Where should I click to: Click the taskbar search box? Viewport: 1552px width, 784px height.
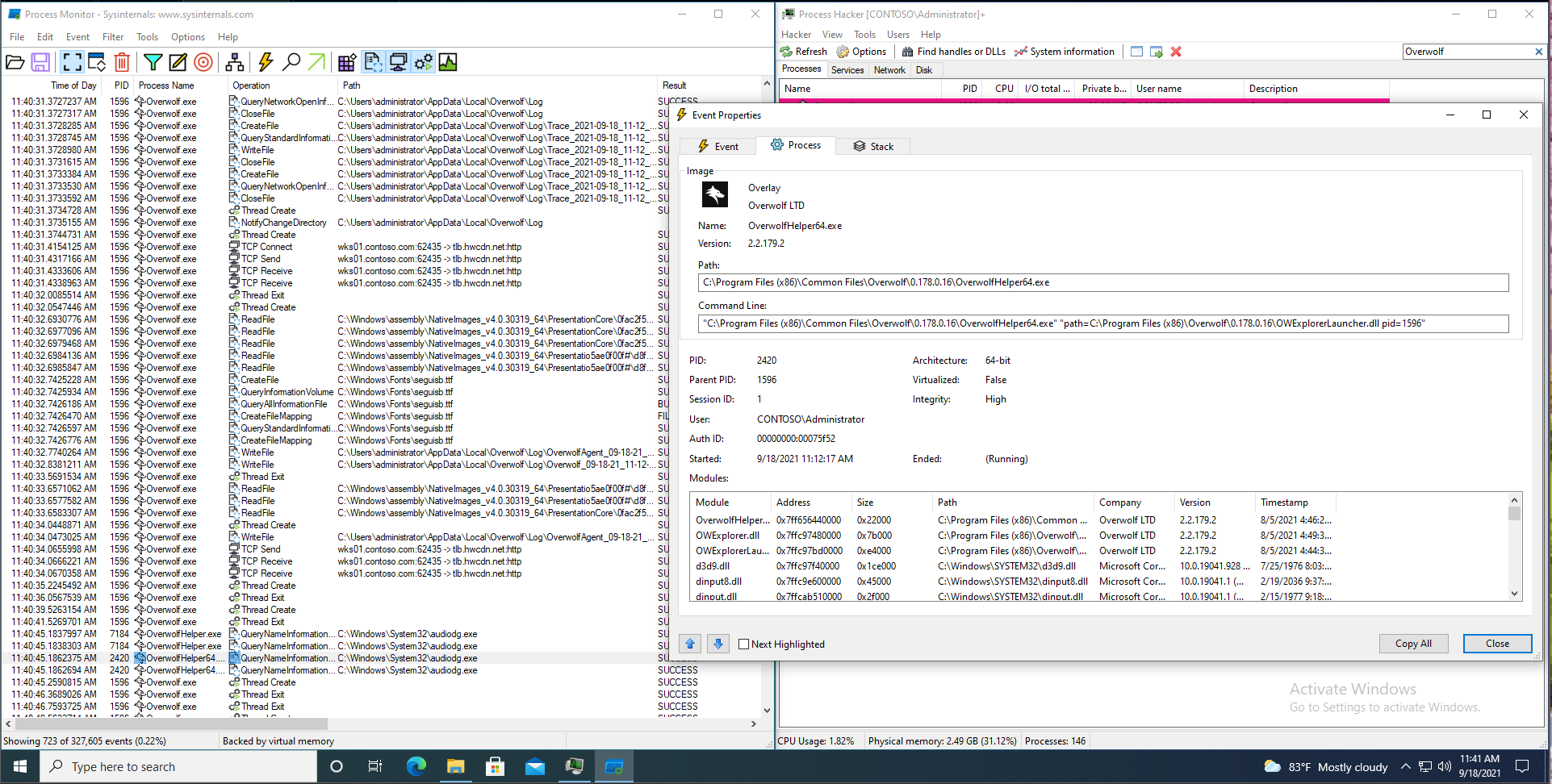coord(178,766)
